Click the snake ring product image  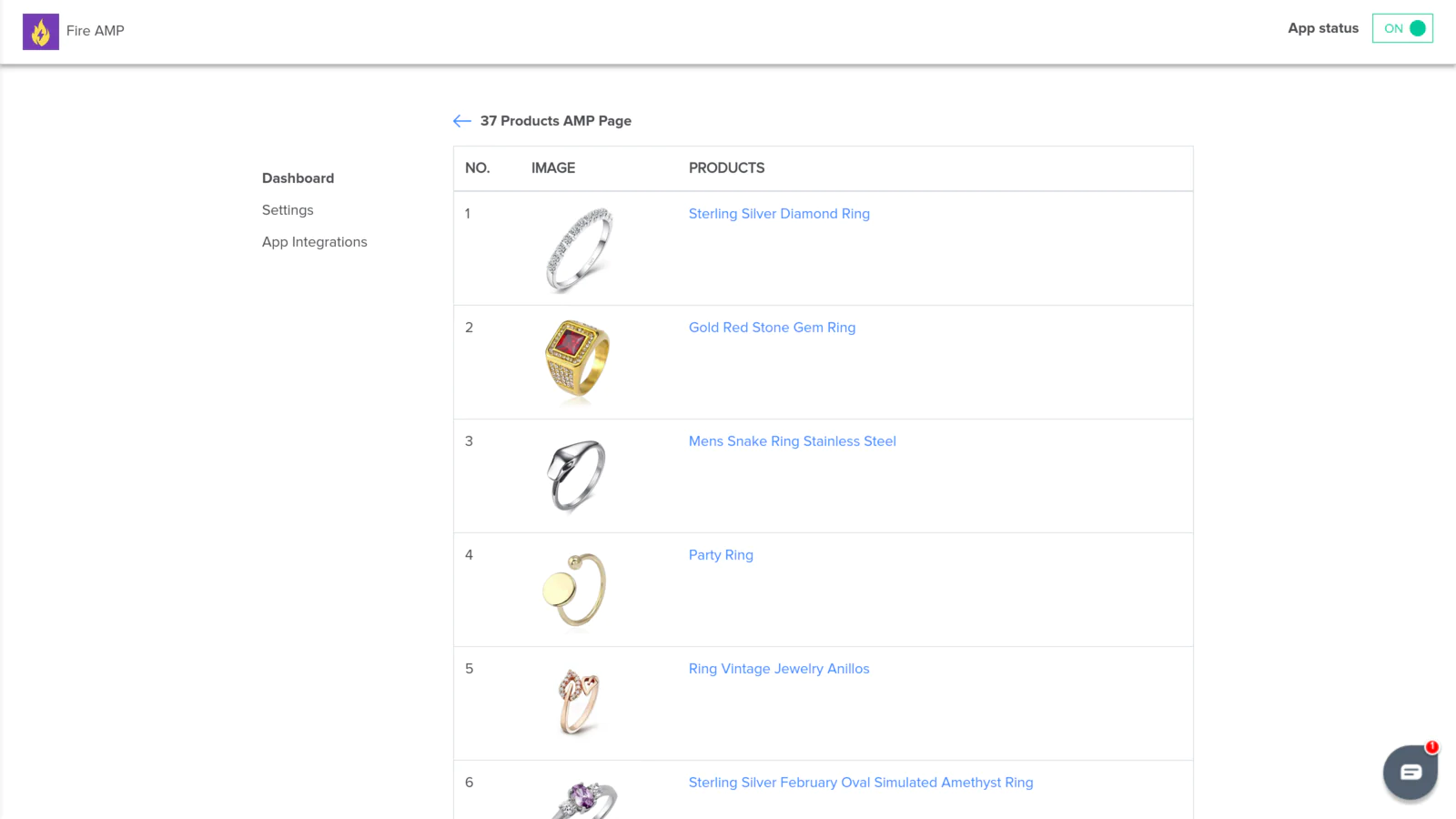click(577, 475)
